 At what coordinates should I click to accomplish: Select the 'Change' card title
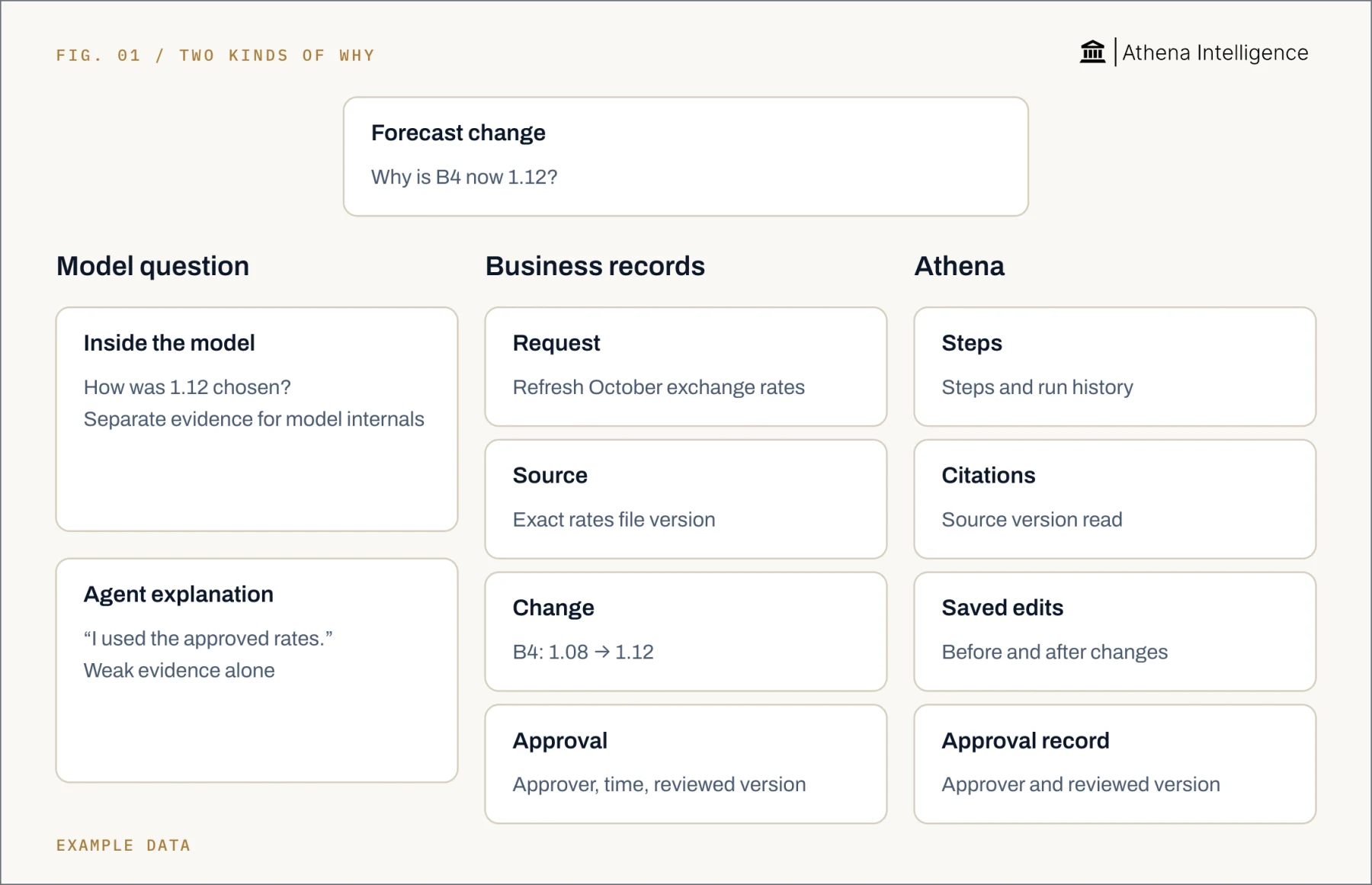click(553, 608)
